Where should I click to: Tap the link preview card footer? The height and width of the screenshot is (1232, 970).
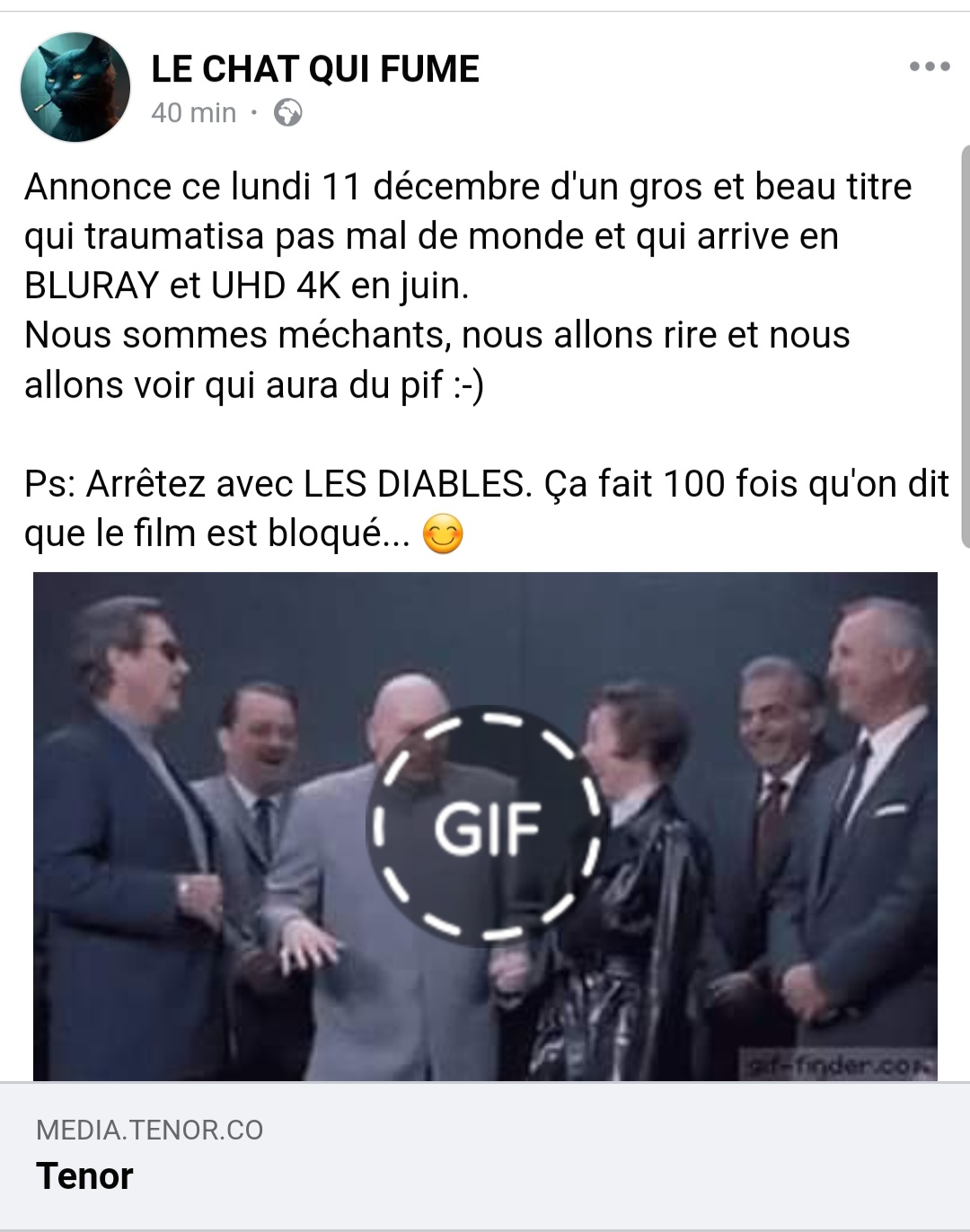(485, 1156)
